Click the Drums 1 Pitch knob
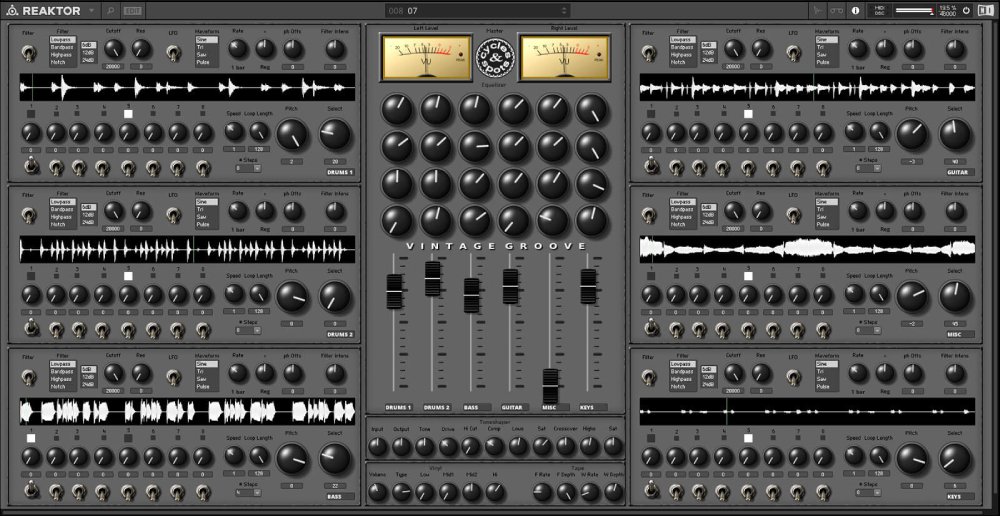Screen dimensions: 1000x516 click(x=292, y=134)
